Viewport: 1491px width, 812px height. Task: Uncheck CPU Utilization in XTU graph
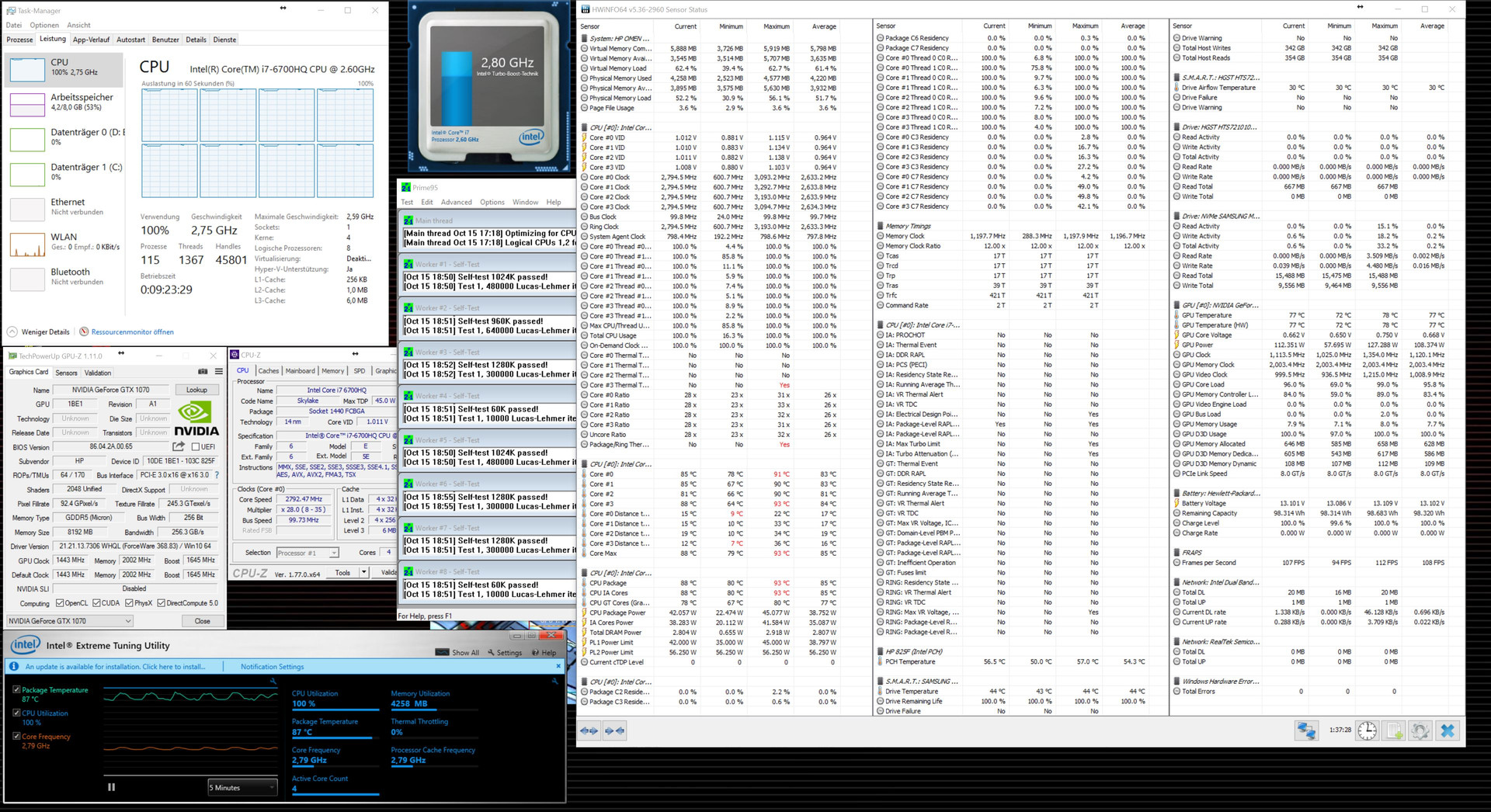click(16, 713)
